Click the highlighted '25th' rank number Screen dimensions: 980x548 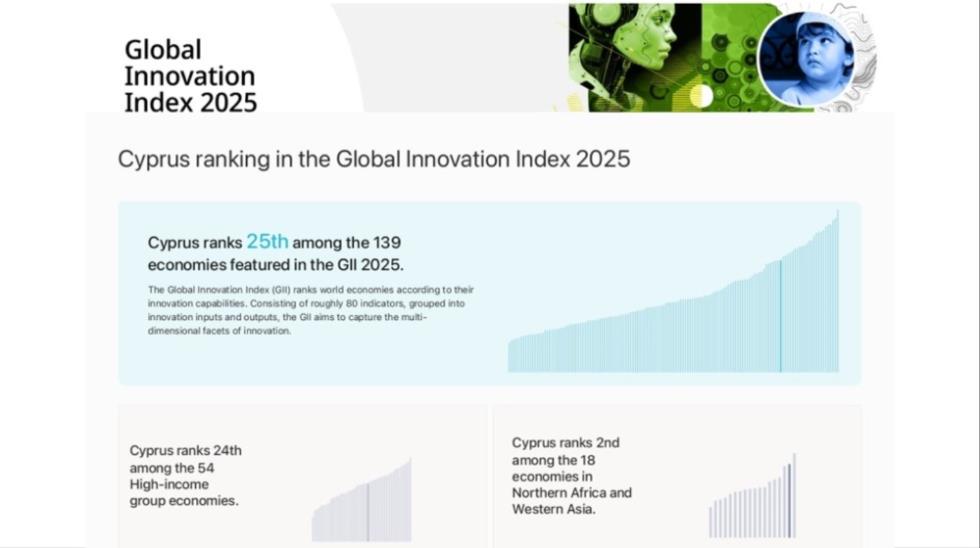point(268,241)
